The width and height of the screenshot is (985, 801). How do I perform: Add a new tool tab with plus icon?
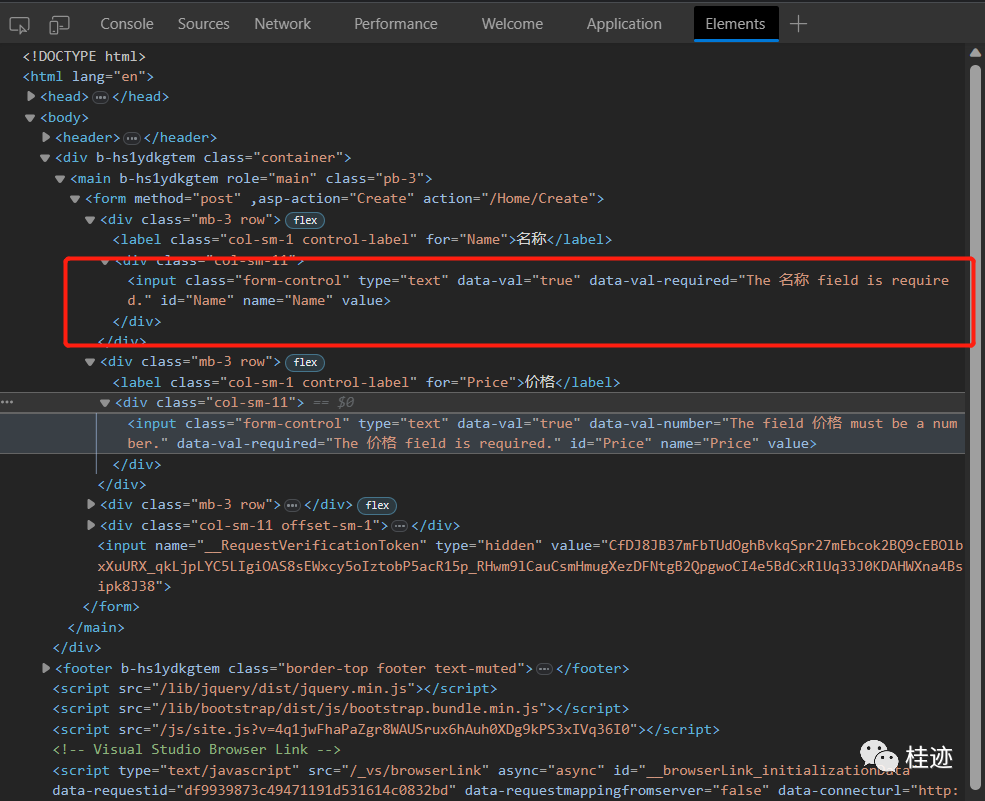click(798, 24)
